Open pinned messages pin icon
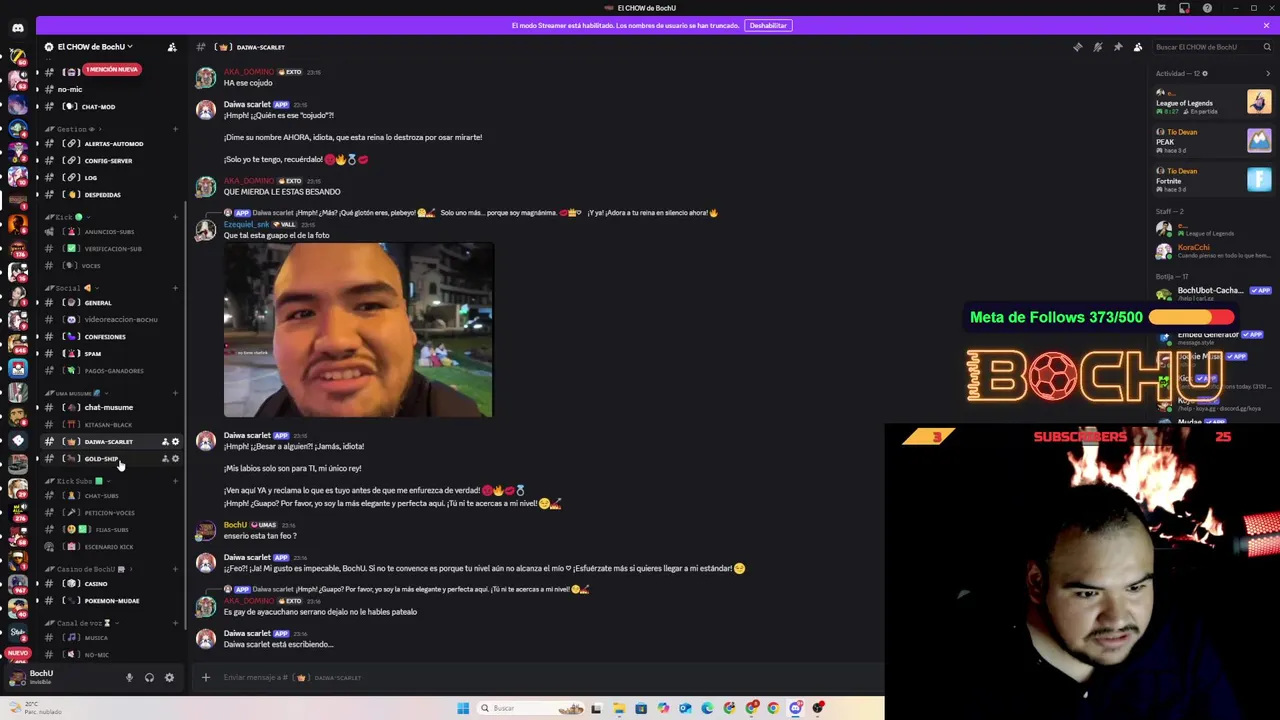This screenshot has height=720, width=1280. click(1117, 47)
